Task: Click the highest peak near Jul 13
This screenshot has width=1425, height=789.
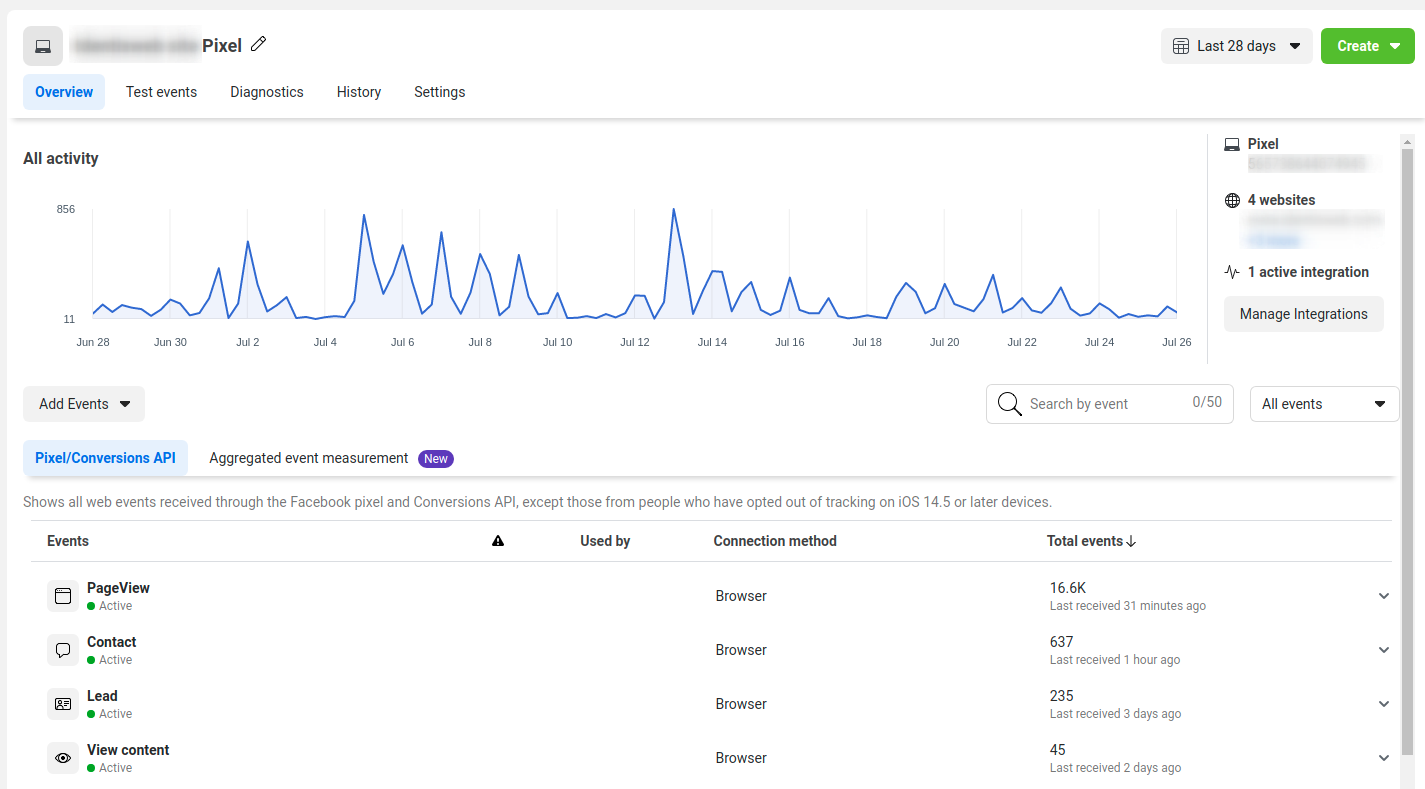Action: pos(674,210)
